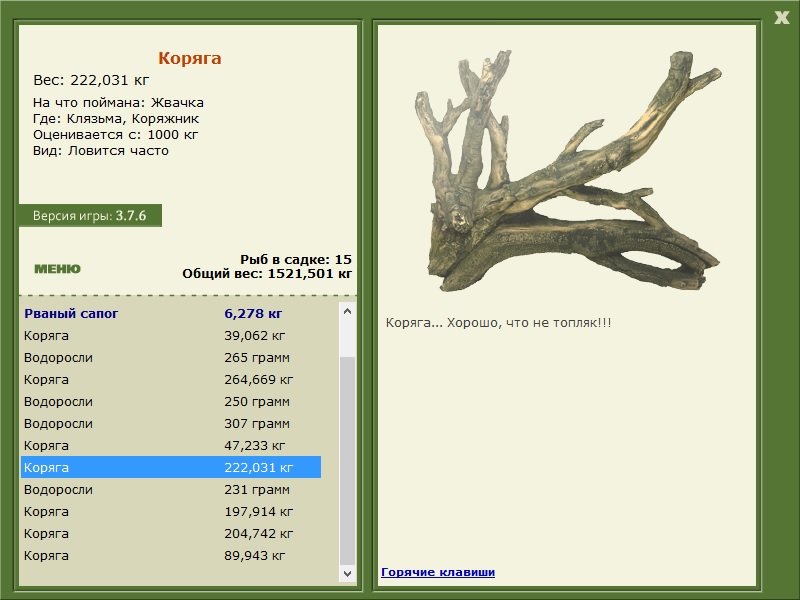Click the orange Коряга title
The image size is (800, 600).
tap(190, 58)
